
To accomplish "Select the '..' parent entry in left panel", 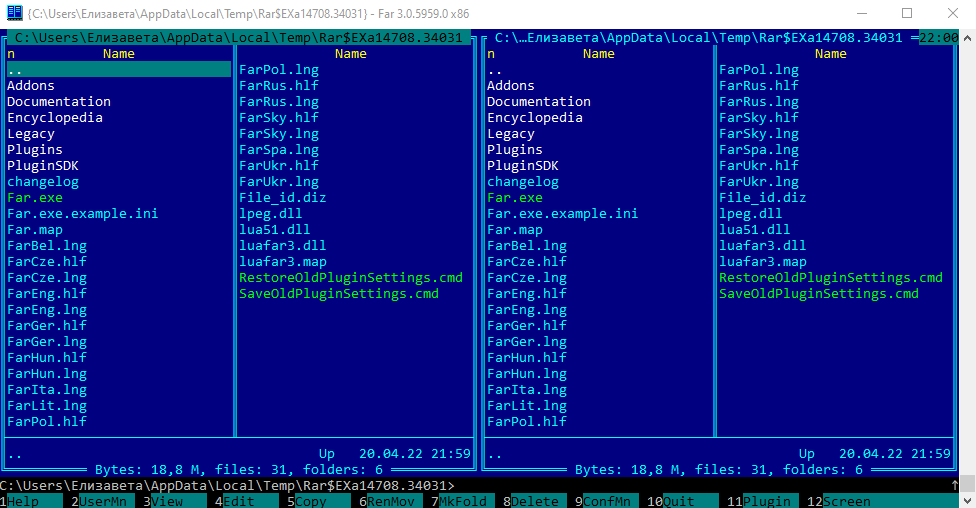I will (15, 70).
